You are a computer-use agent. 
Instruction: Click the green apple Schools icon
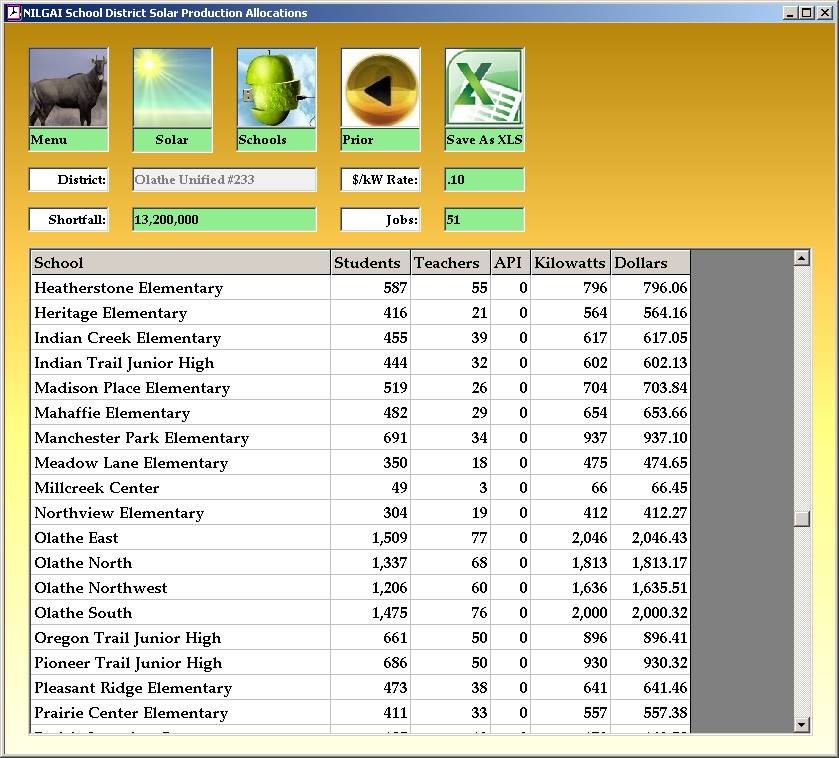pyautogui.click(x=276, y=89)
